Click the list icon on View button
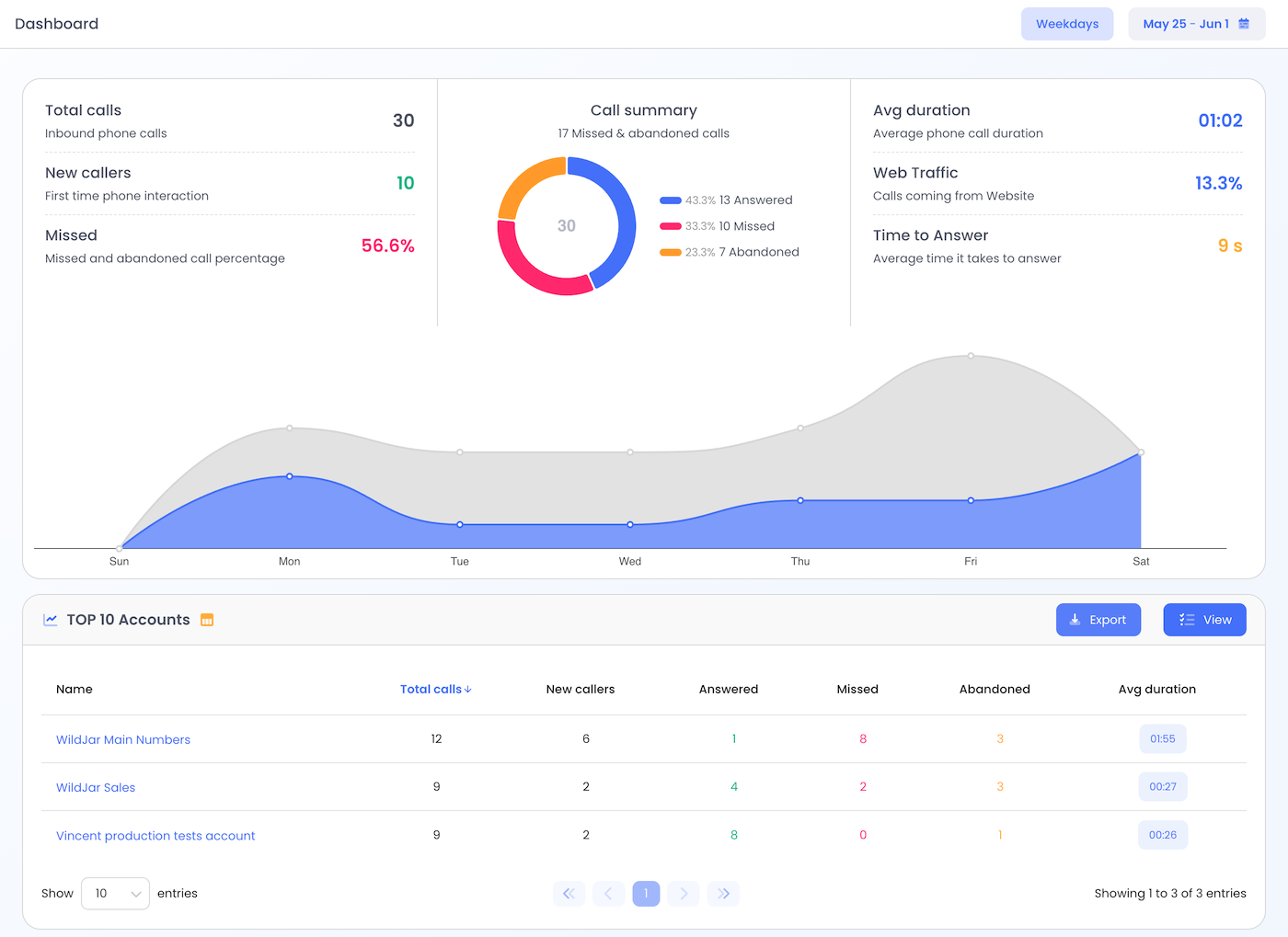The height and width of the screenshot is (937, 1288). [1187, 620]
